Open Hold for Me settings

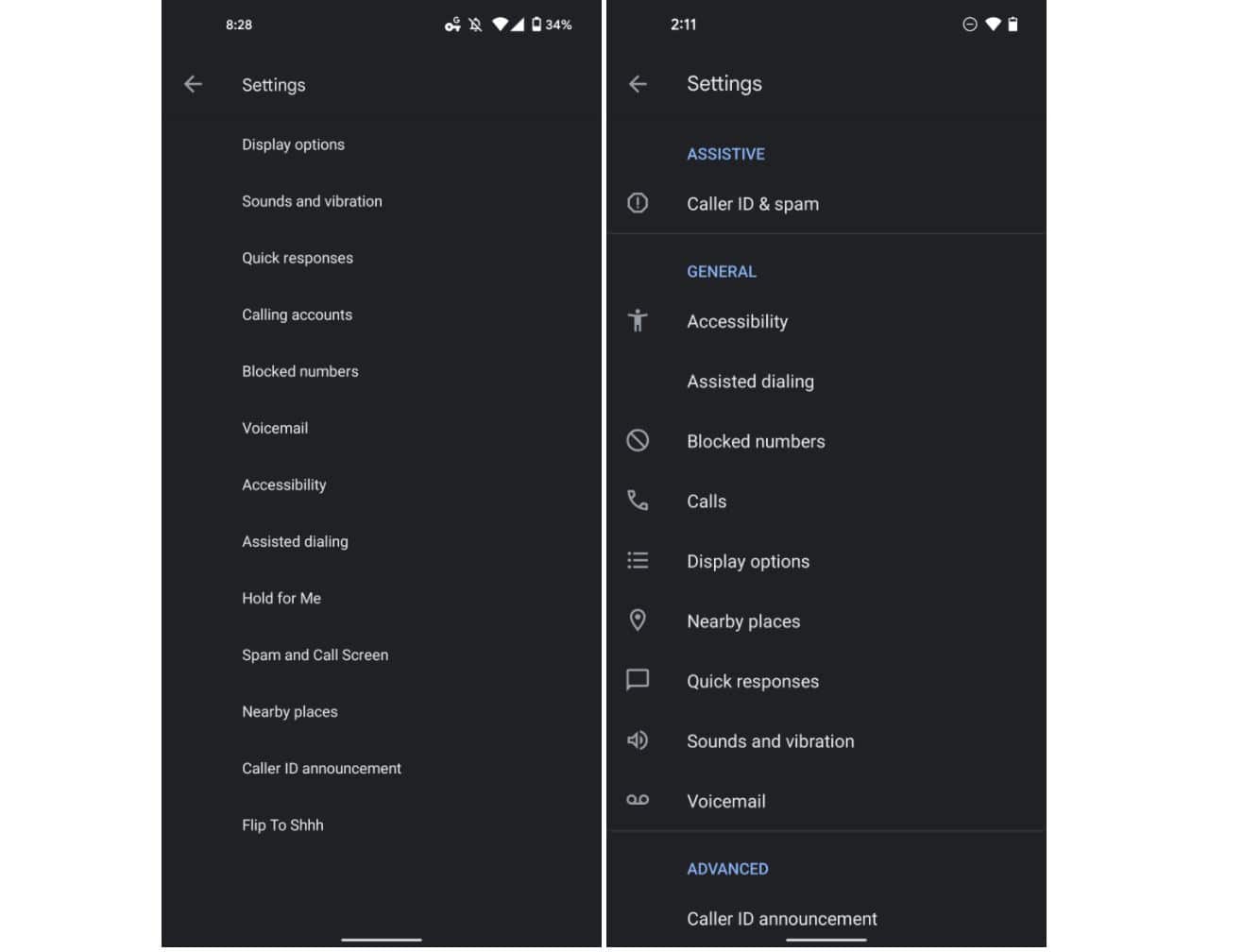[281, 598]
